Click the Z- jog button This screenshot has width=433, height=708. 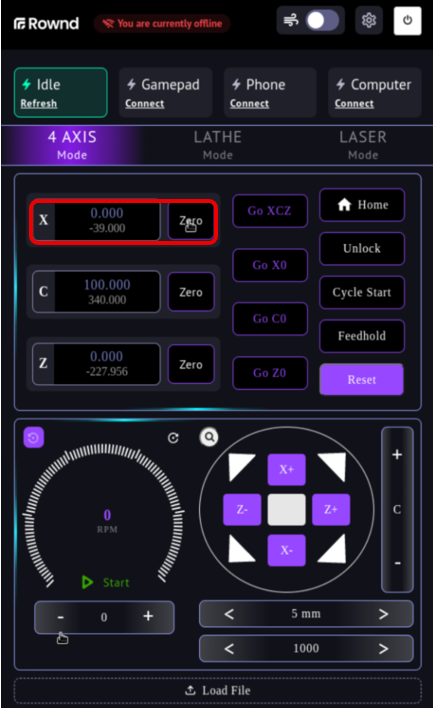coord(242,509)
